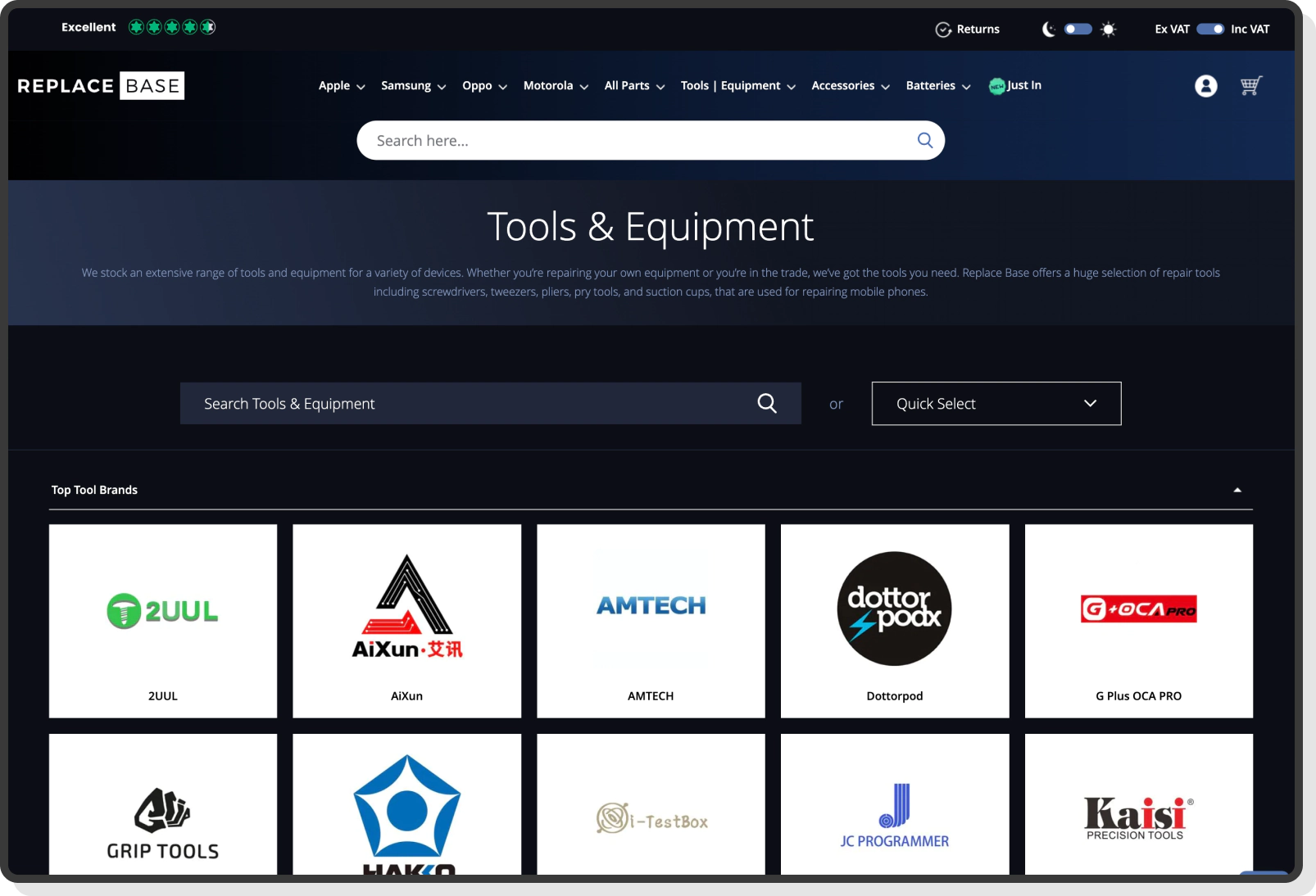Screen dimensions: 1316x896
Task: Open the user account icon
Action: point(1205,86)
